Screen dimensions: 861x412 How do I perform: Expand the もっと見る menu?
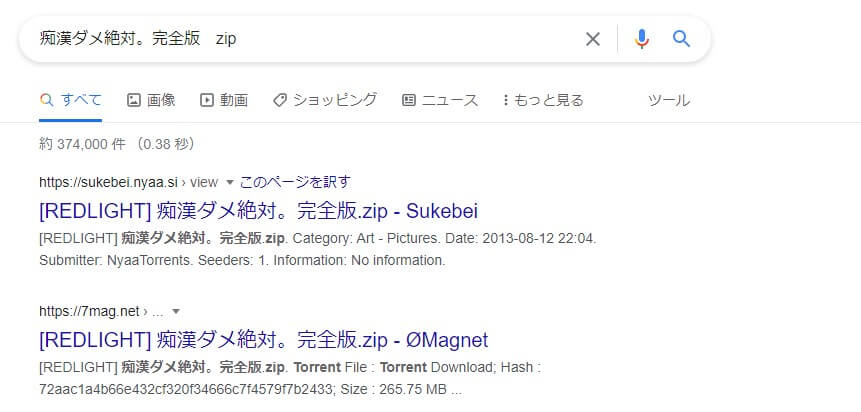pos(543,100)
